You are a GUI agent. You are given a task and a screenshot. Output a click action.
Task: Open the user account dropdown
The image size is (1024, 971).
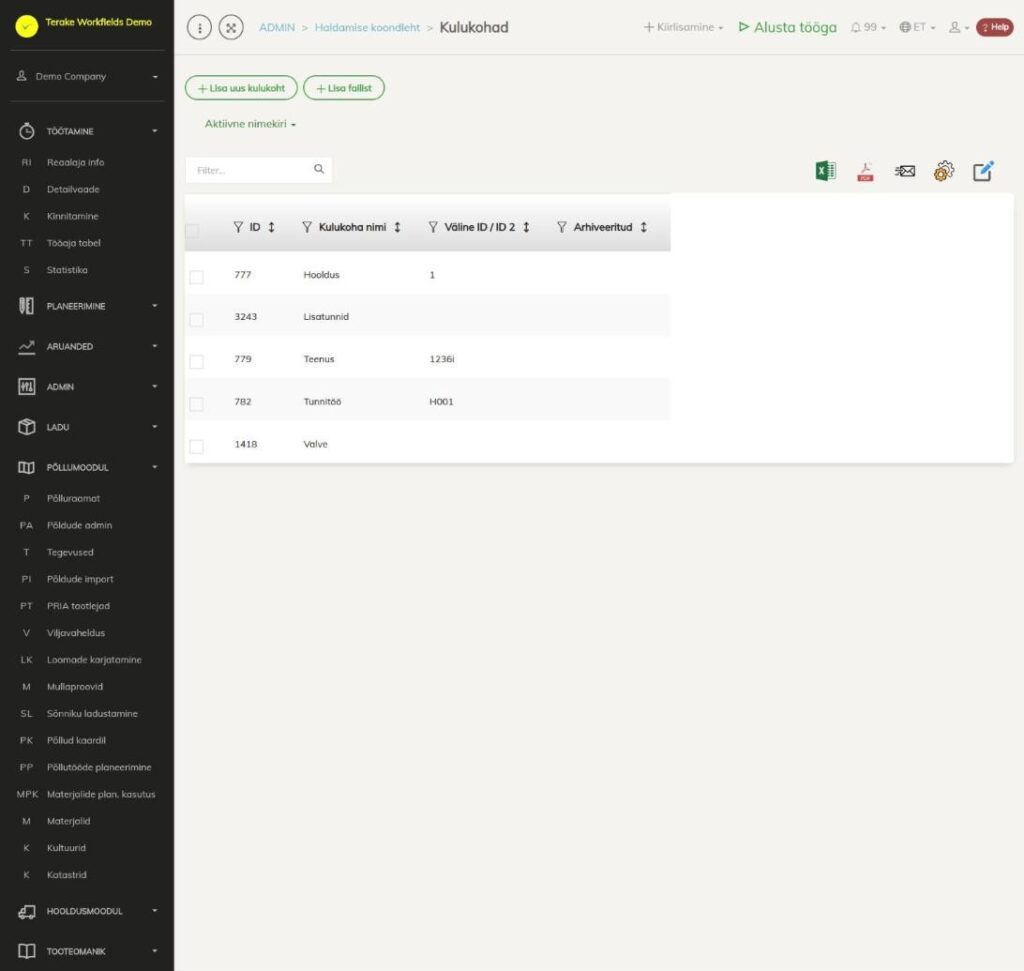958,27
